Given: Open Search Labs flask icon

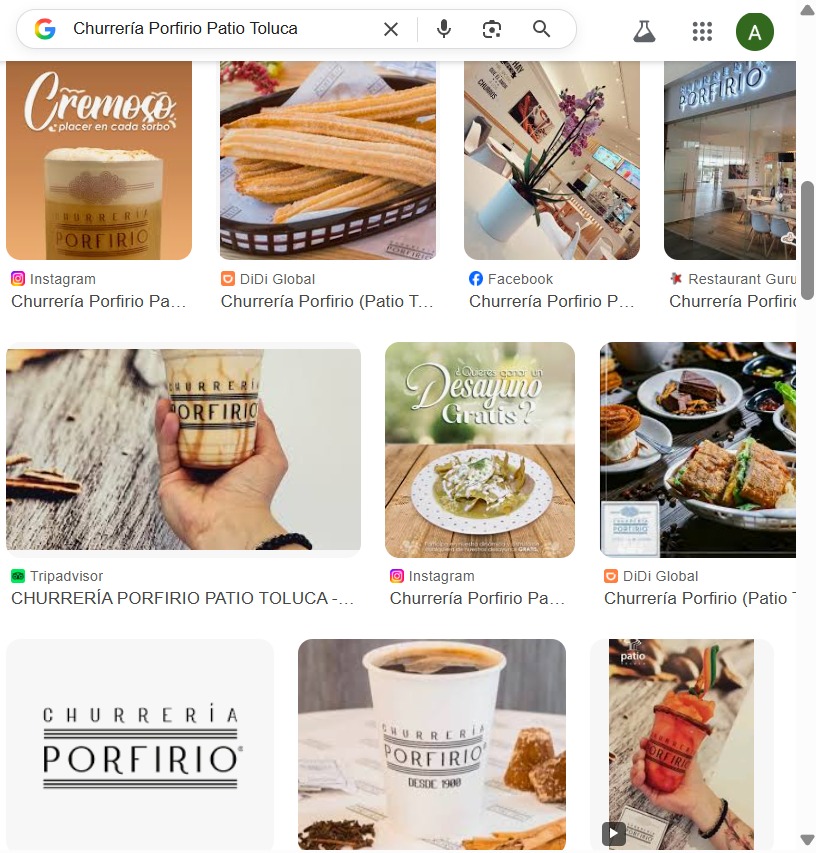Looking at the screenshot, I should click(644, 32).
